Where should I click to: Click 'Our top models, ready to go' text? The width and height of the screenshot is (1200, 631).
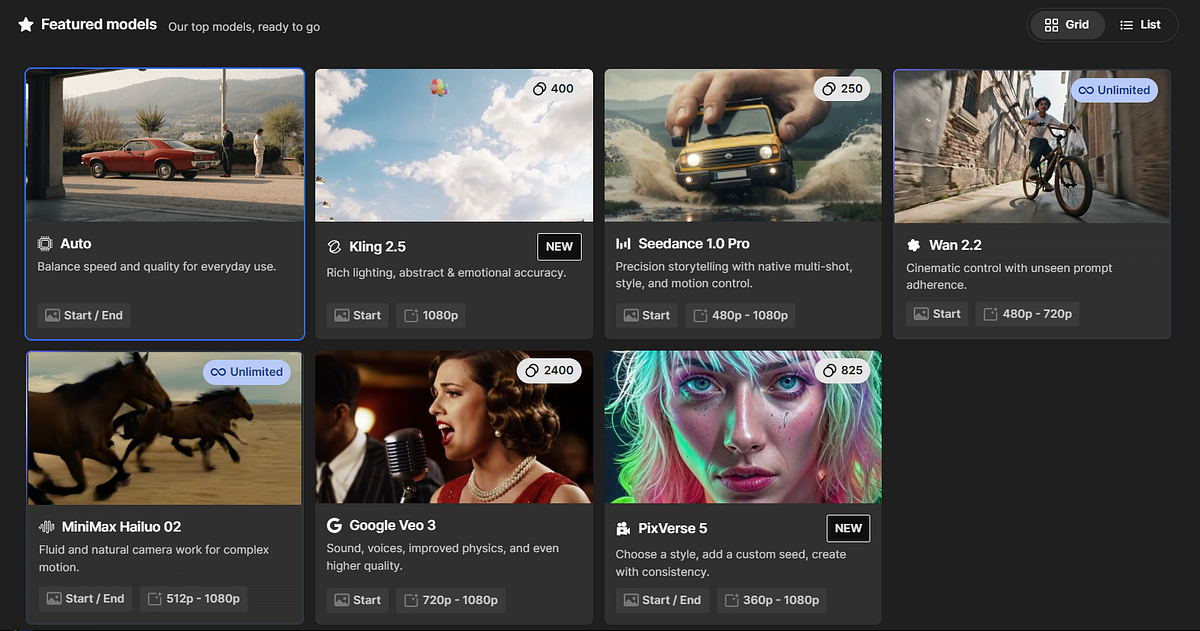coord(244,27)
